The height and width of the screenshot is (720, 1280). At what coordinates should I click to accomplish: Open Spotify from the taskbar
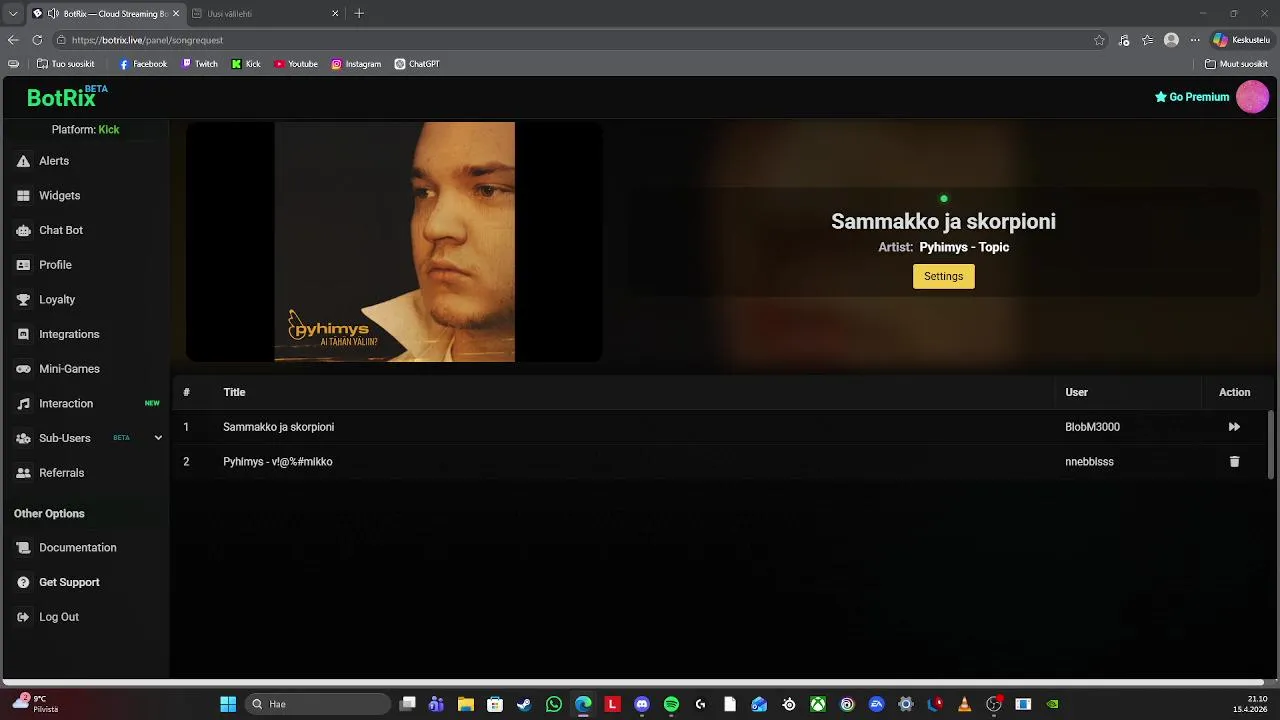671,704
